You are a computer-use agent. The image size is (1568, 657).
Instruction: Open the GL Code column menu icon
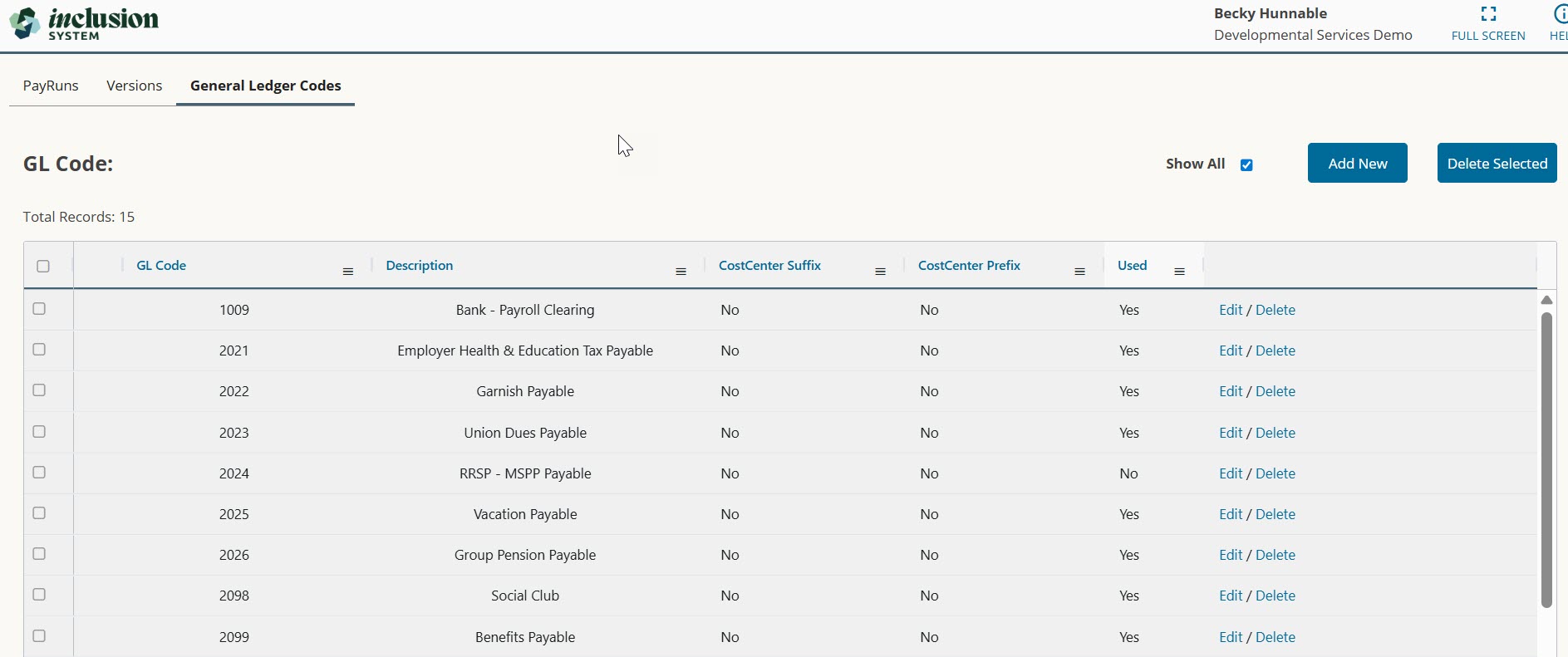(x=348, y=272)
